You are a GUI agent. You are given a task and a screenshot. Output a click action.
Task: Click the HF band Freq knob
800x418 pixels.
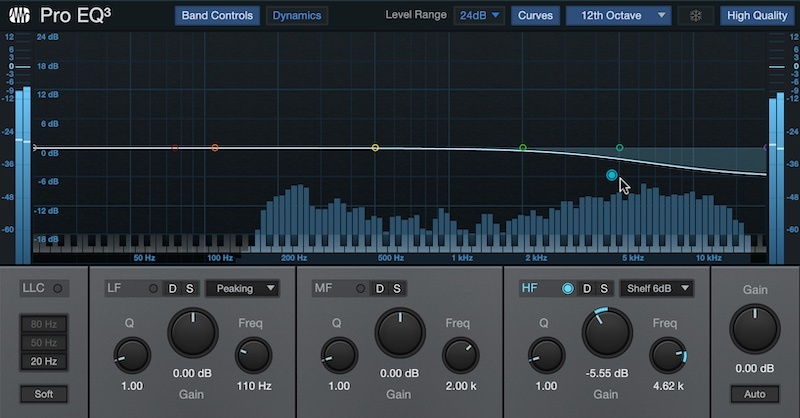pos(668,356)
